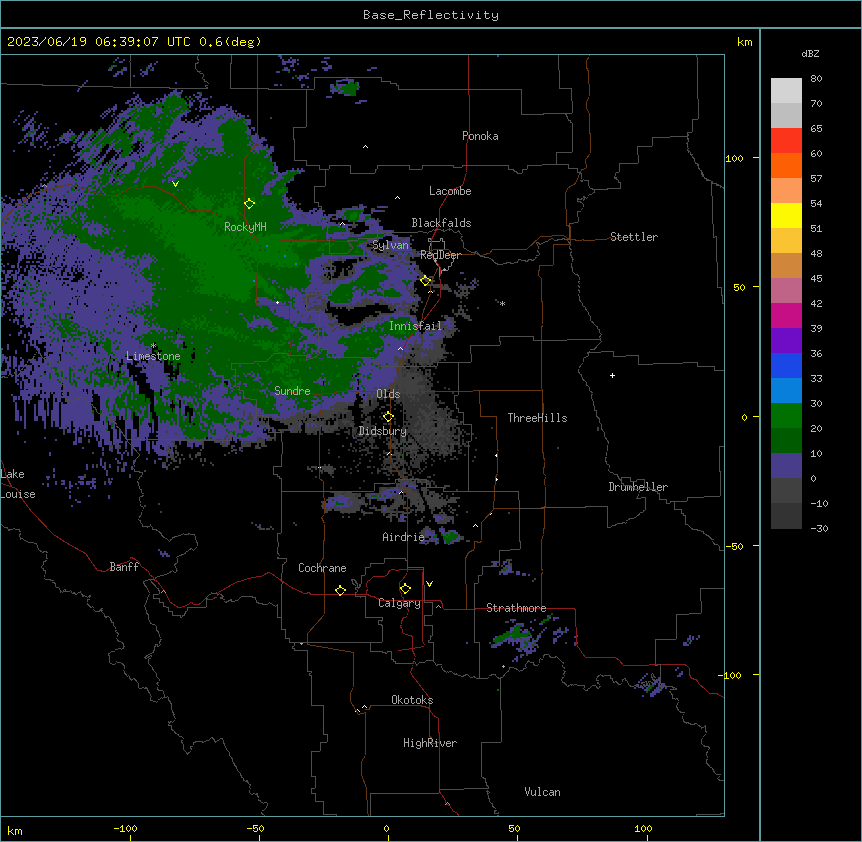Select the light blue legend swatch above 30
Screen dimensions: 862x842
click(786, 391)
